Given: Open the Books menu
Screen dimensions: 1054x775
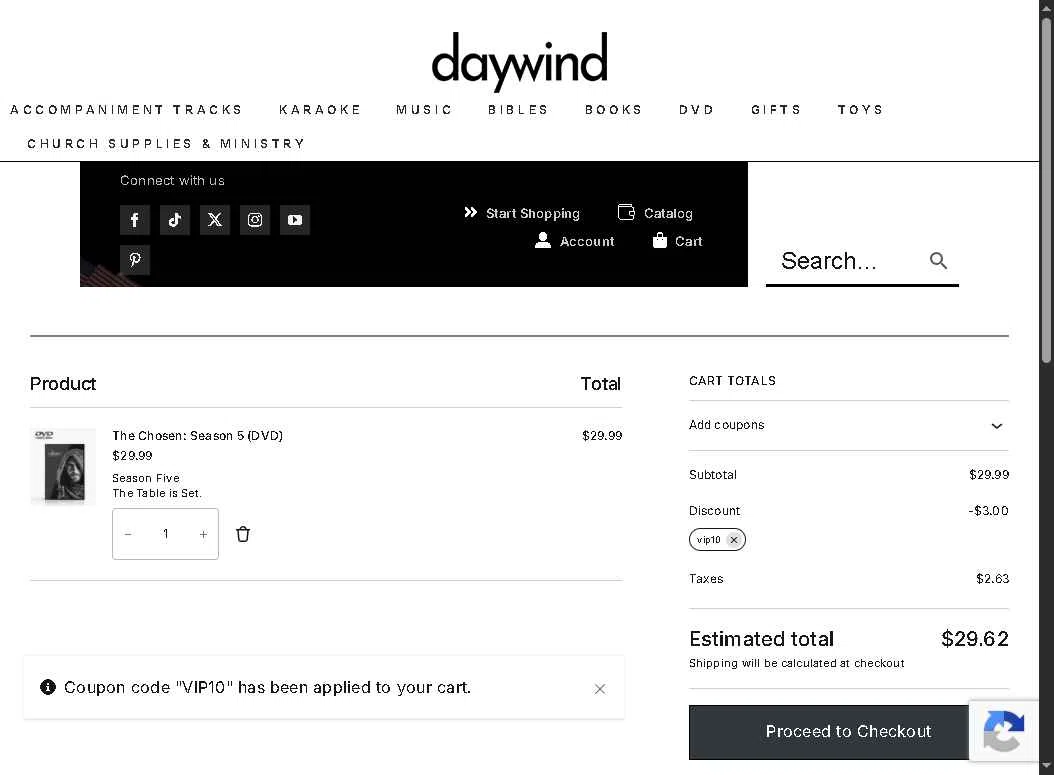Looking at the screenshot, I should click(x=614, y=110).
